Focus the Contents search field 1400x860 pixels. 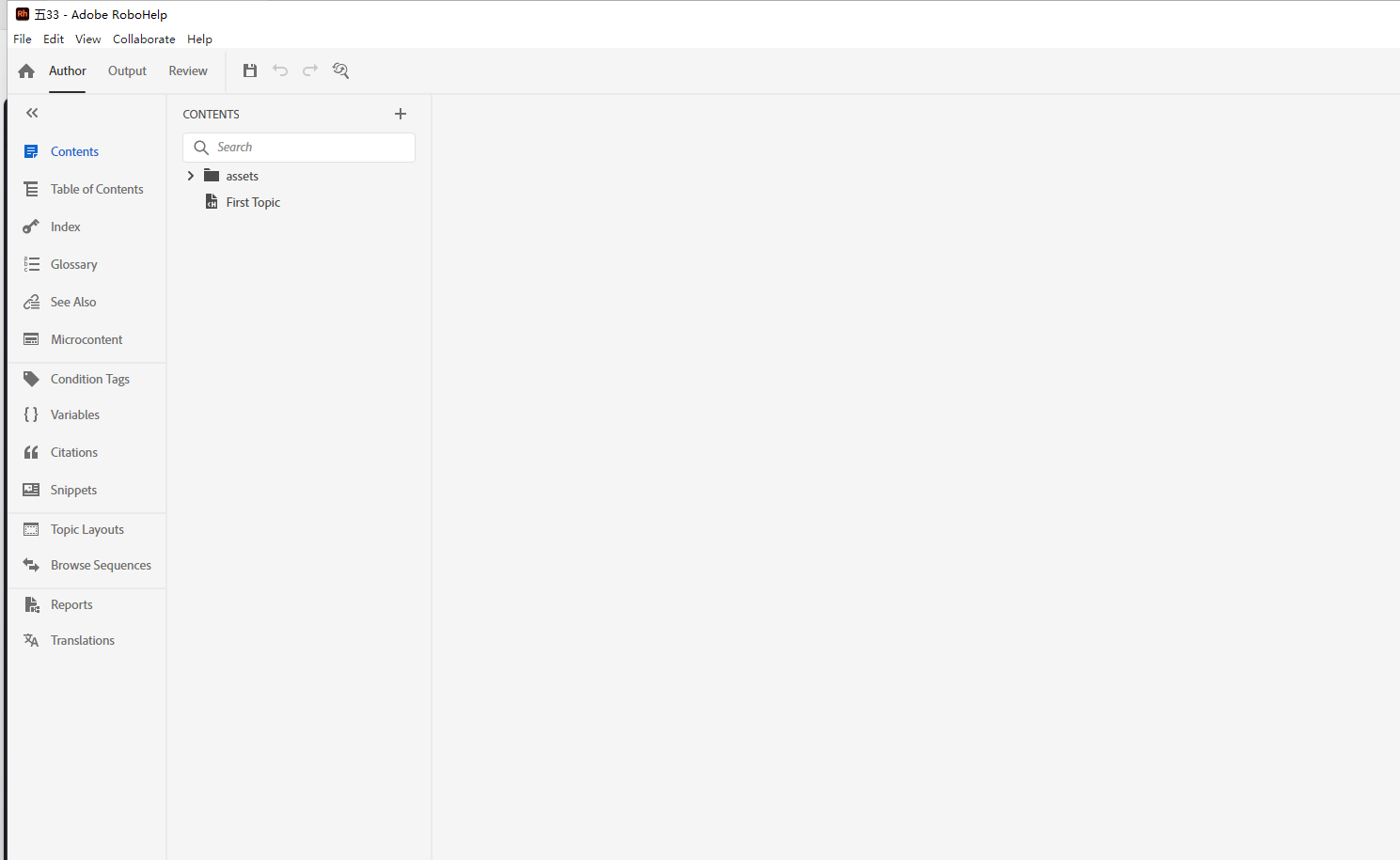point(299,148)
